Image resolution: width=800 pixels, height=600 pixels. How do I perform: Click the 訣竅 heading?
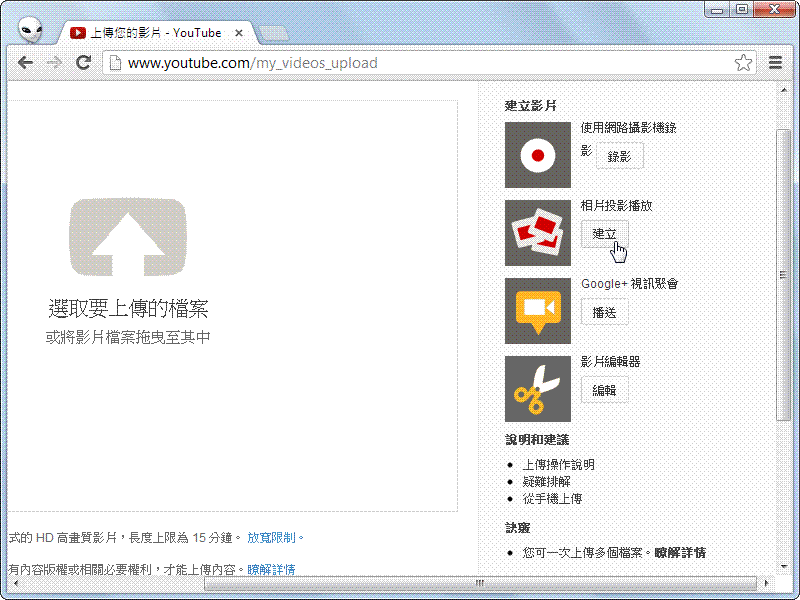tap(517, 528)
